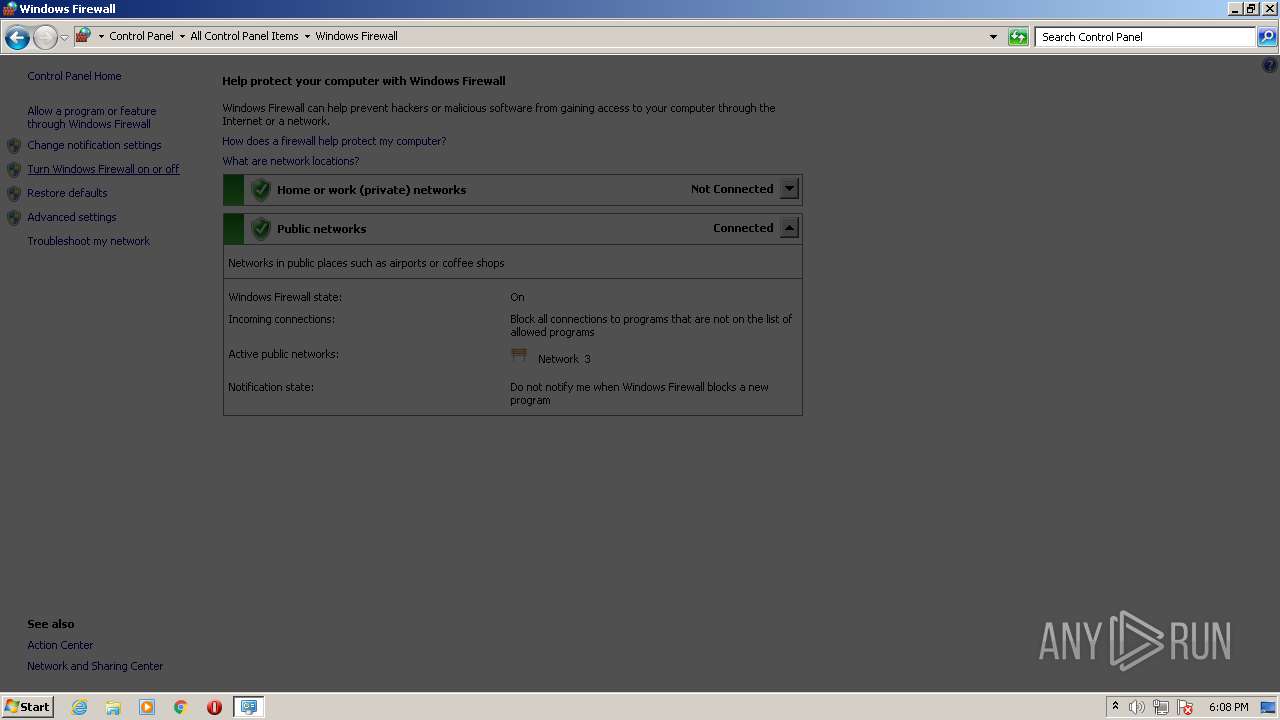This screenshot has height=720, width=1280.
Task: Open How does a firewall help link
Action: point(334,141)
